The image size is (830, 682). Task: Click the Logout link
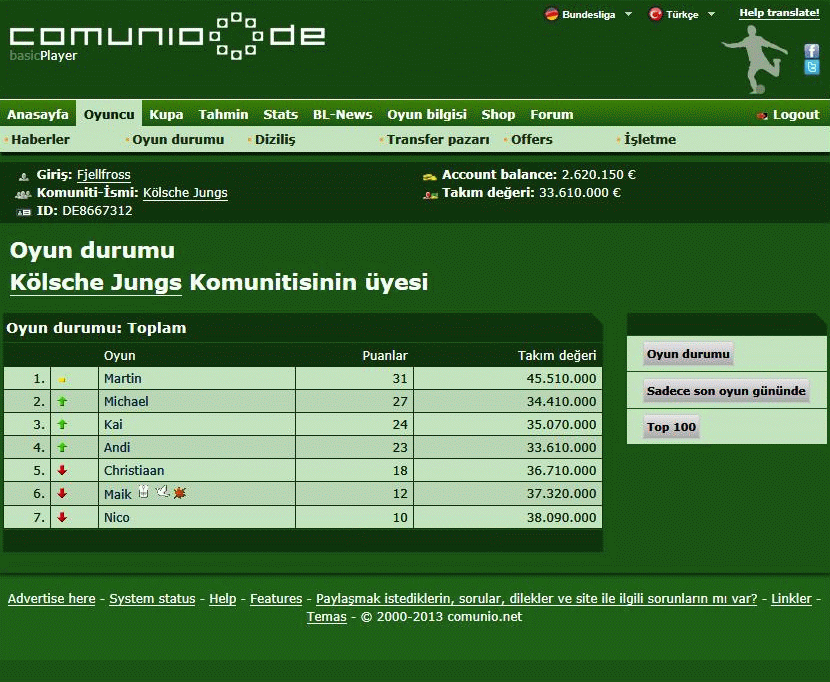[x=795, y=115]
